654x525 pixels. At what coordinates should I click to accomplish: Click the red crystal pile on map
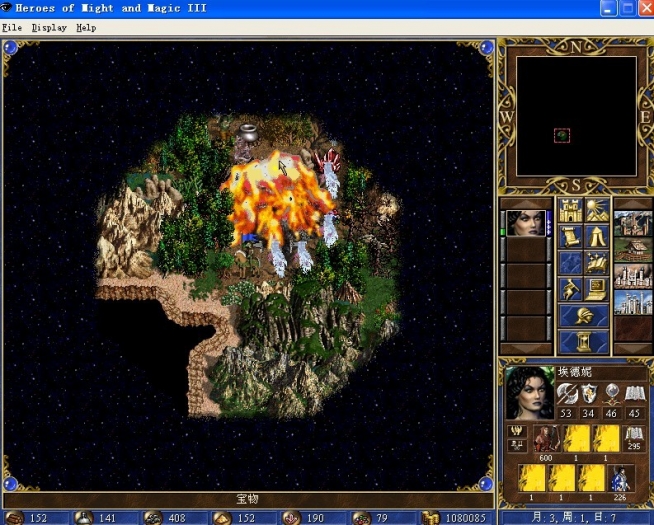point(328,161)
